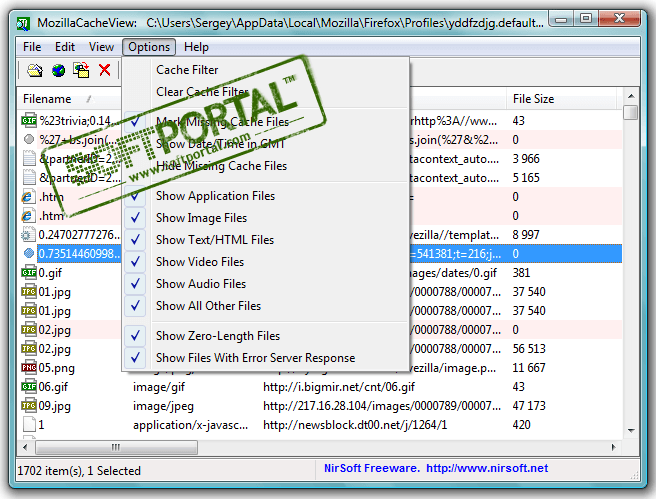The width and height of the screenshot is (656, 499).
Task: Open the File menu
Action: pos(32,47)
